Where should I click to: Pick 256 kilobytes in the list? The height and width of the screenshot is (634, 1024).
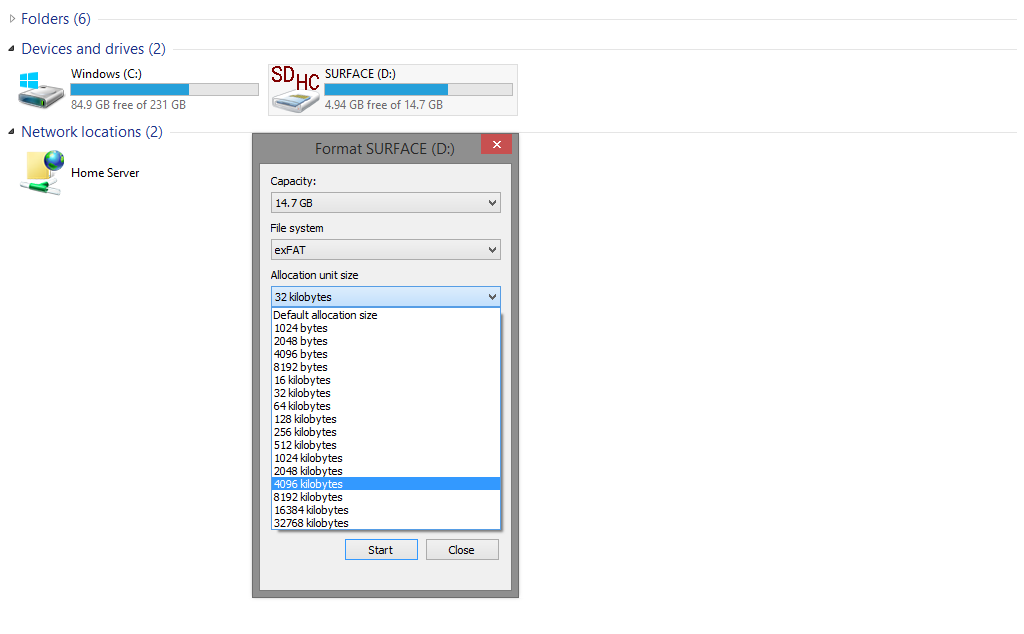tap(385, 432)
